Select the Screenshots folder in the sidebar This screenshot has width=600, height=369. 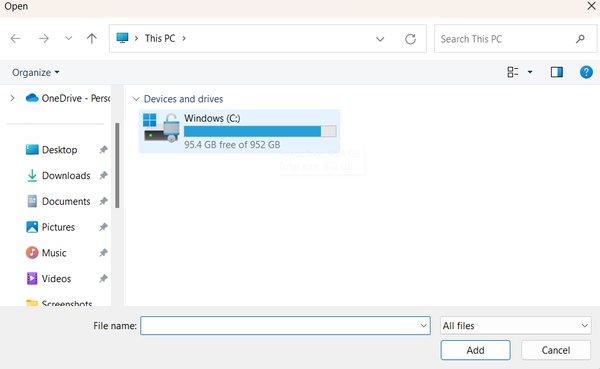[67, 303]
